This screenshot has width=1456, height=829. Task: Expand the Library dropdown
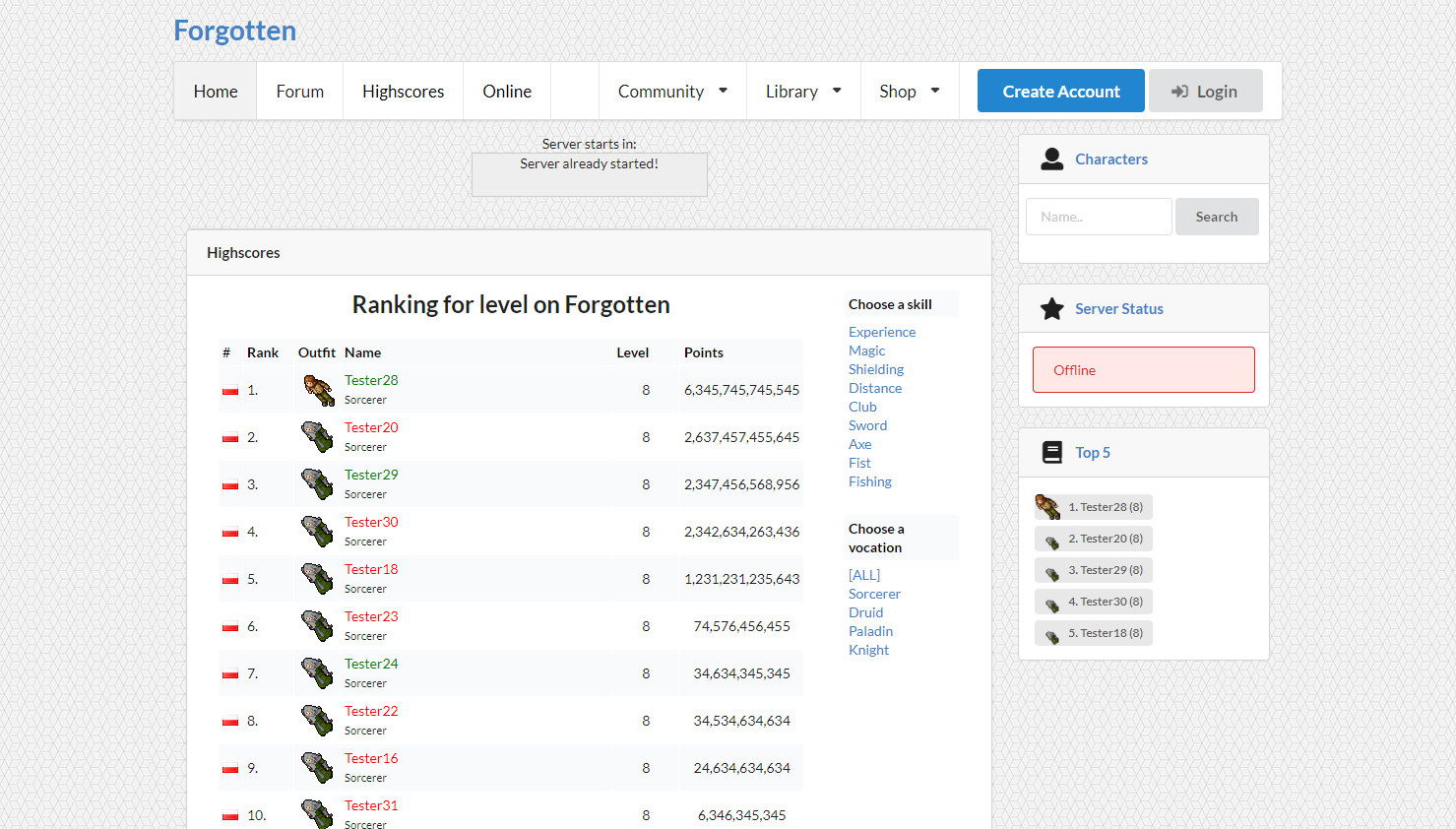point(802,91)
